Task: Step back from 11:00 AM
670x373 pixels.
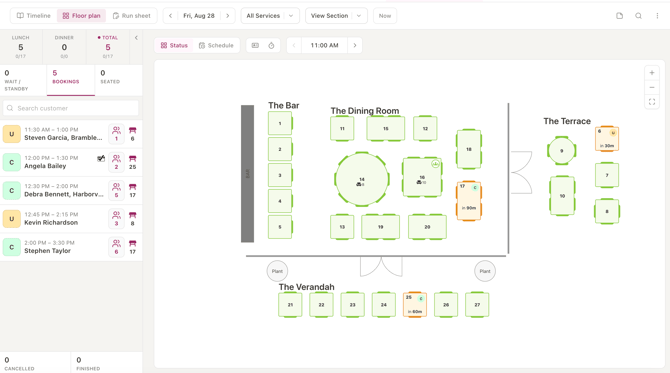Action: tap(294, 45)
